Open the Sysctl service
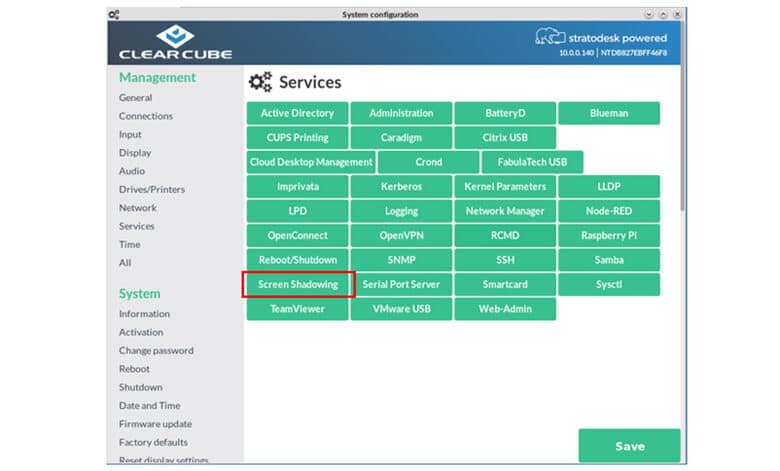Viewport: 780px width, 471px height. (609, 284)
